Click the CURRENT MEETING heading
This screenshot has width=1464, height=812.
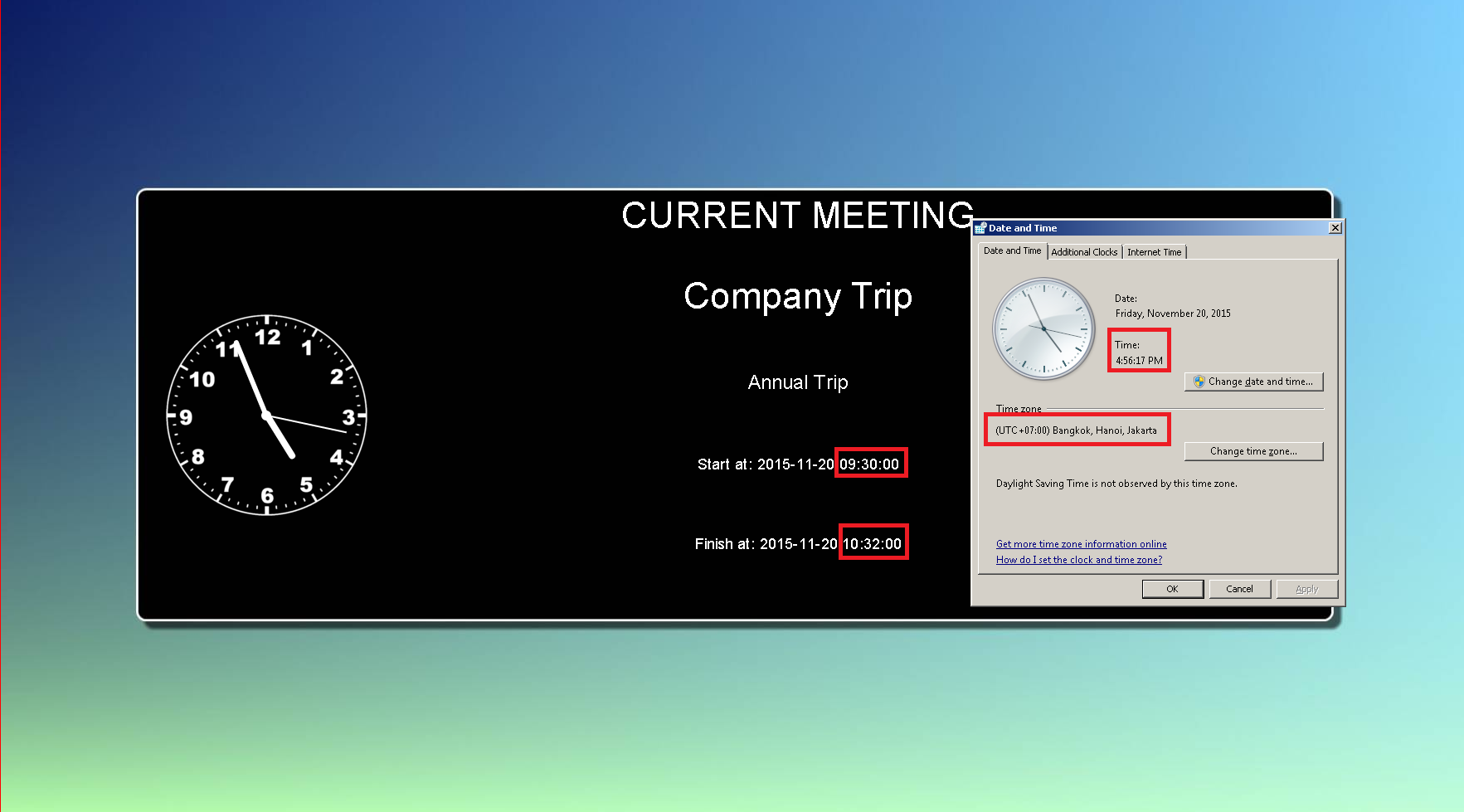pyautogui.click(x=797, y=216)
